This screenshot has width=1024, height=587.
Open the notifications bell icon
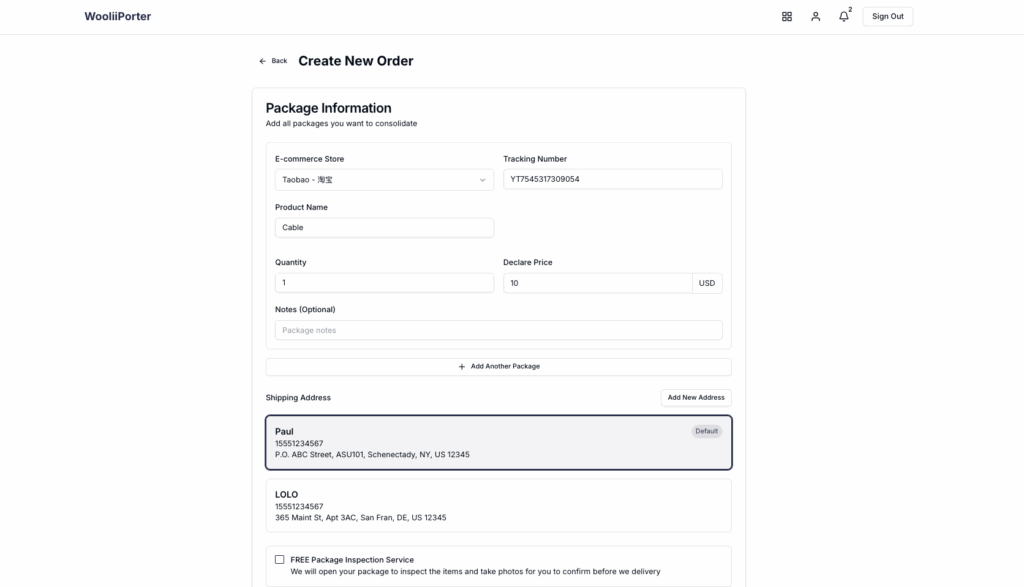click(x=844, y=17)
